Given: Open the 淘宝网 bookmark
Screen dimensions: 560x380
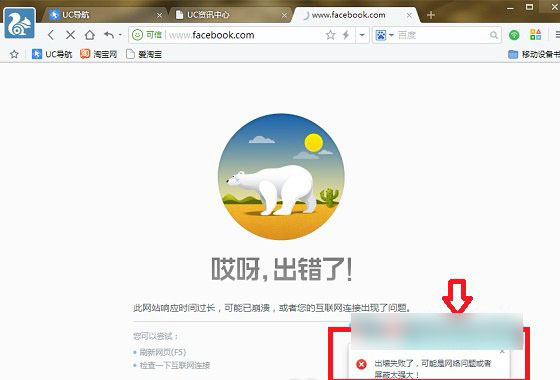Looking at the screenshot, I should tap(99, 54).
